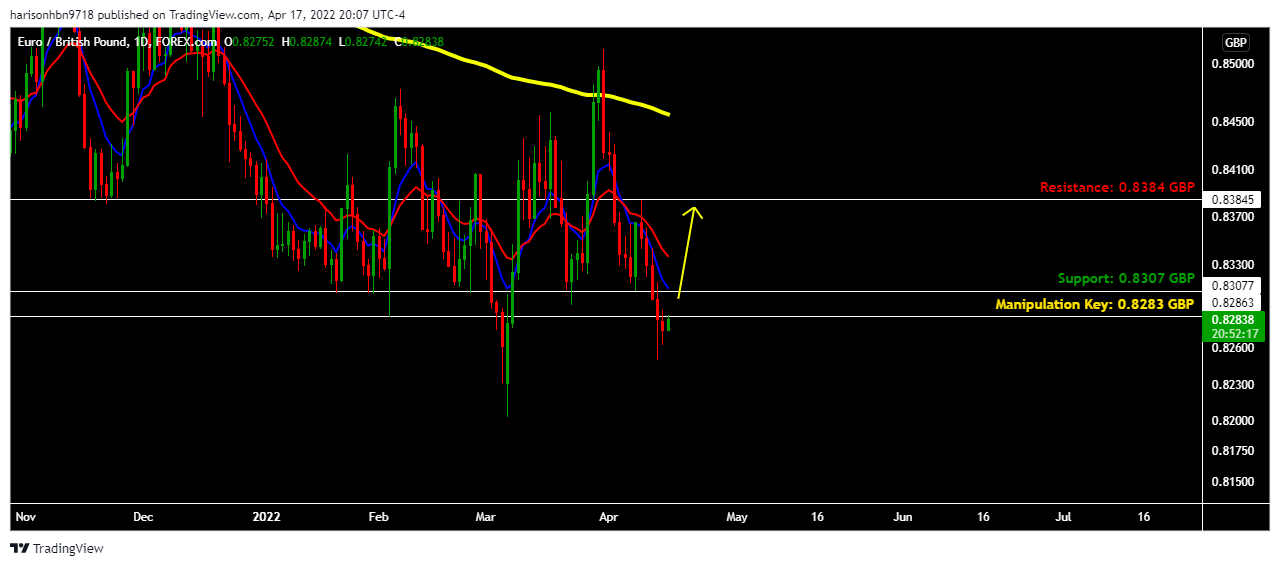Select the Euro / British Pound symbol title

click(75, 41)
